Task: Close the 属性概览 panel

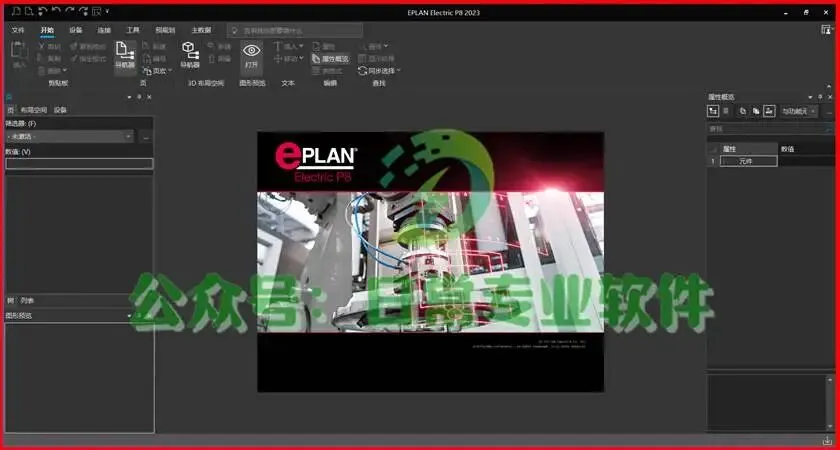Action: (830, 97)
